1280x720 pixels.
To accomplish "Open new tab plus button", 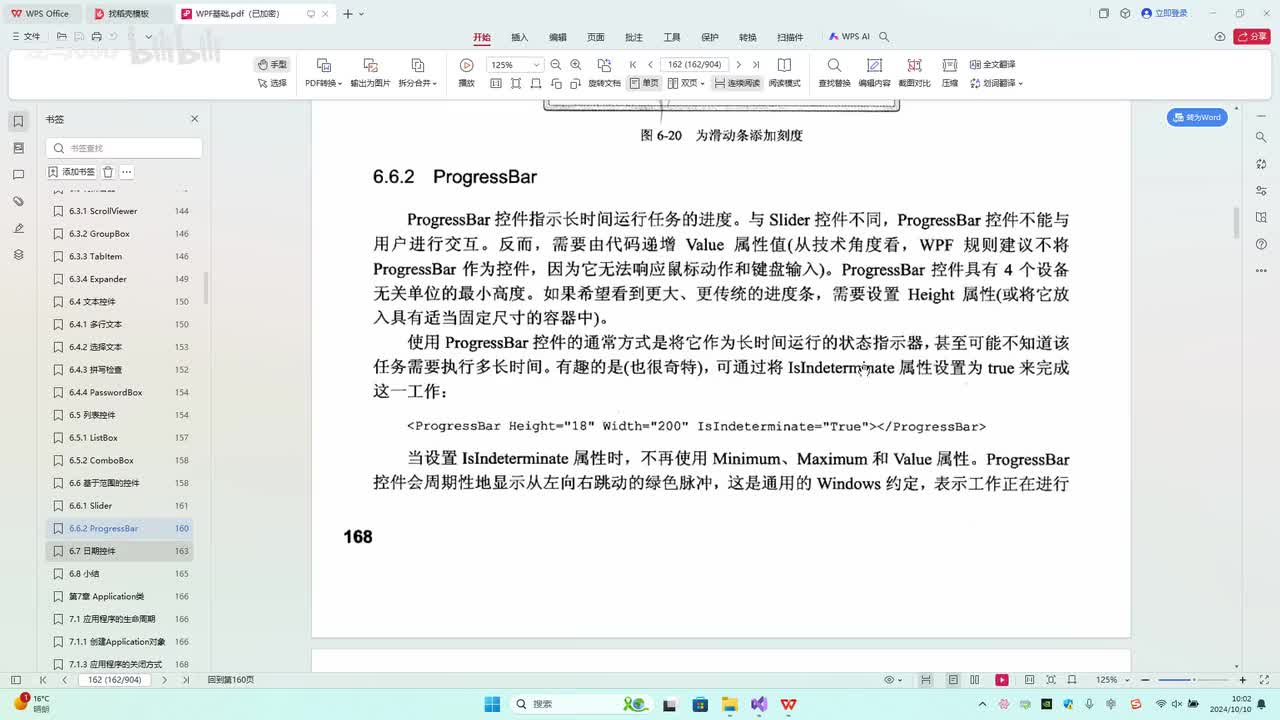I will pos(347,14).
